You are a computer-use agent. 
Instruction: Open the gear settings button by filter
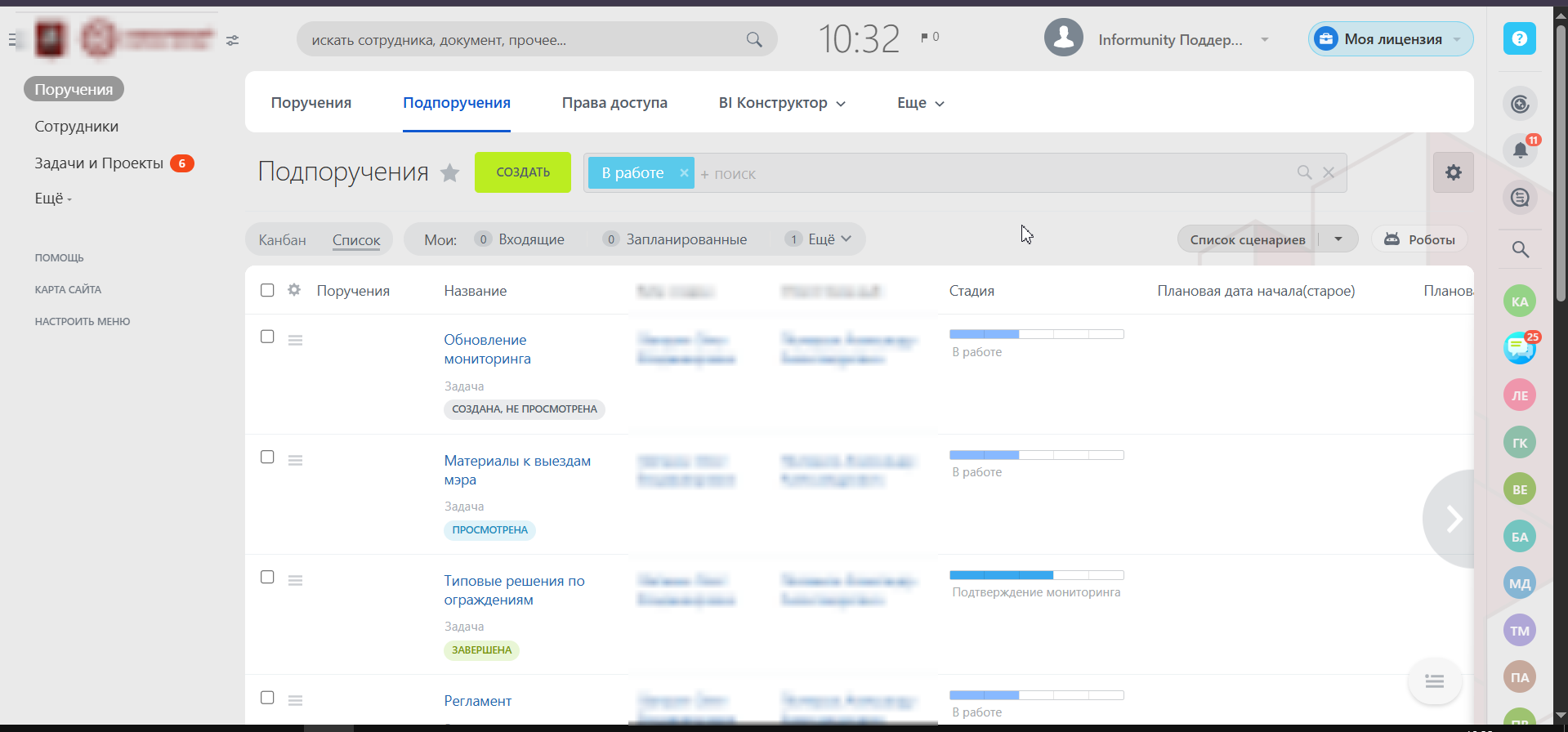pos(1454,172)
